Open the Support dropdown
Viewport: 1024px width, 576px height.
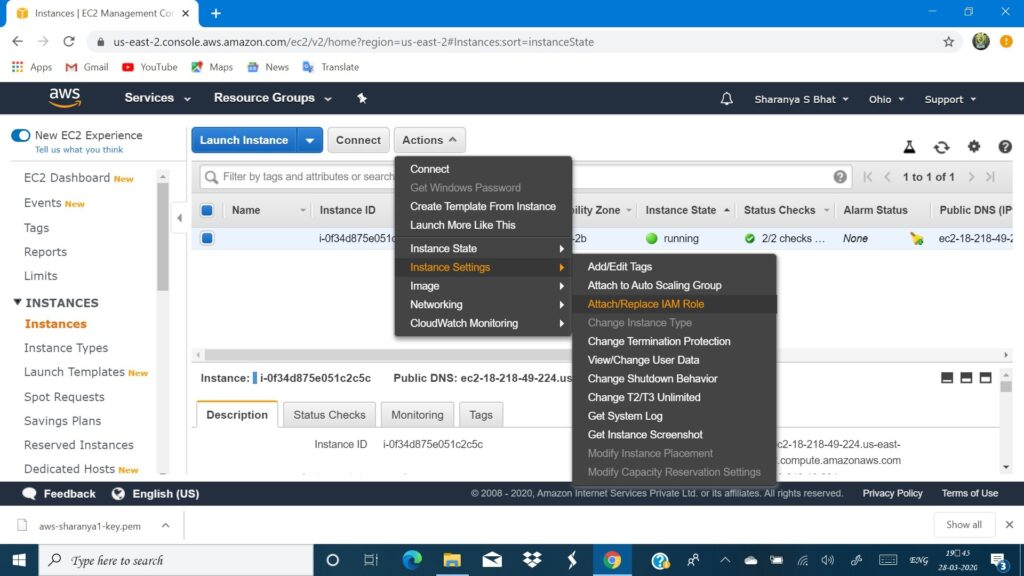950,99
